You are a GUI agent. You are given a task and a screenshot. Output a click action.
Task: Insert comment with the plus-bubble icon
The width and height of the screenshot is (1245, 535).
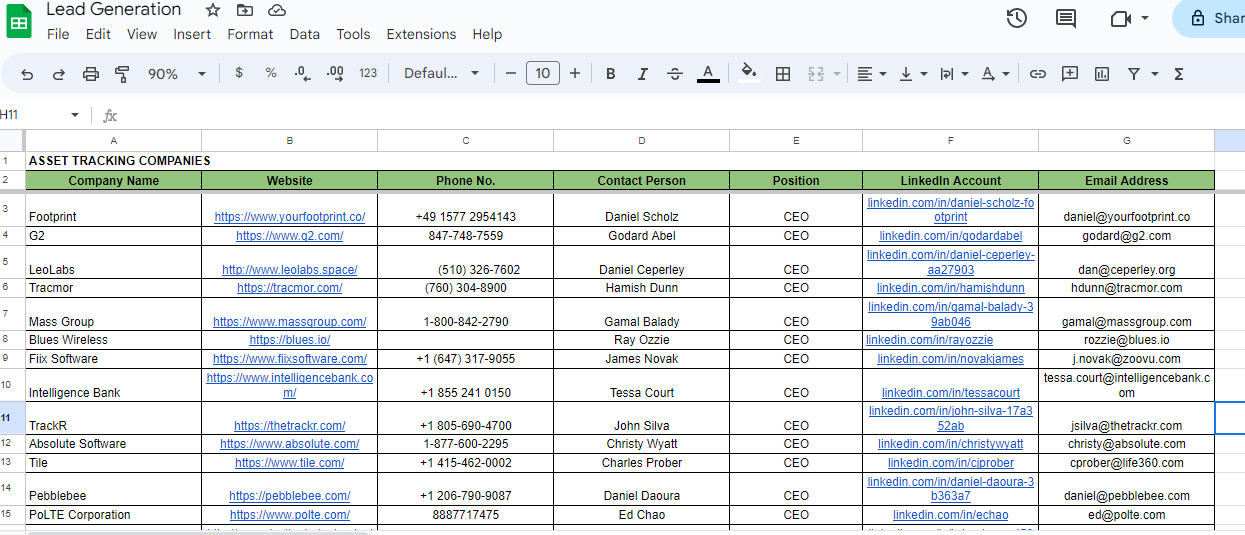(1070, 74)
